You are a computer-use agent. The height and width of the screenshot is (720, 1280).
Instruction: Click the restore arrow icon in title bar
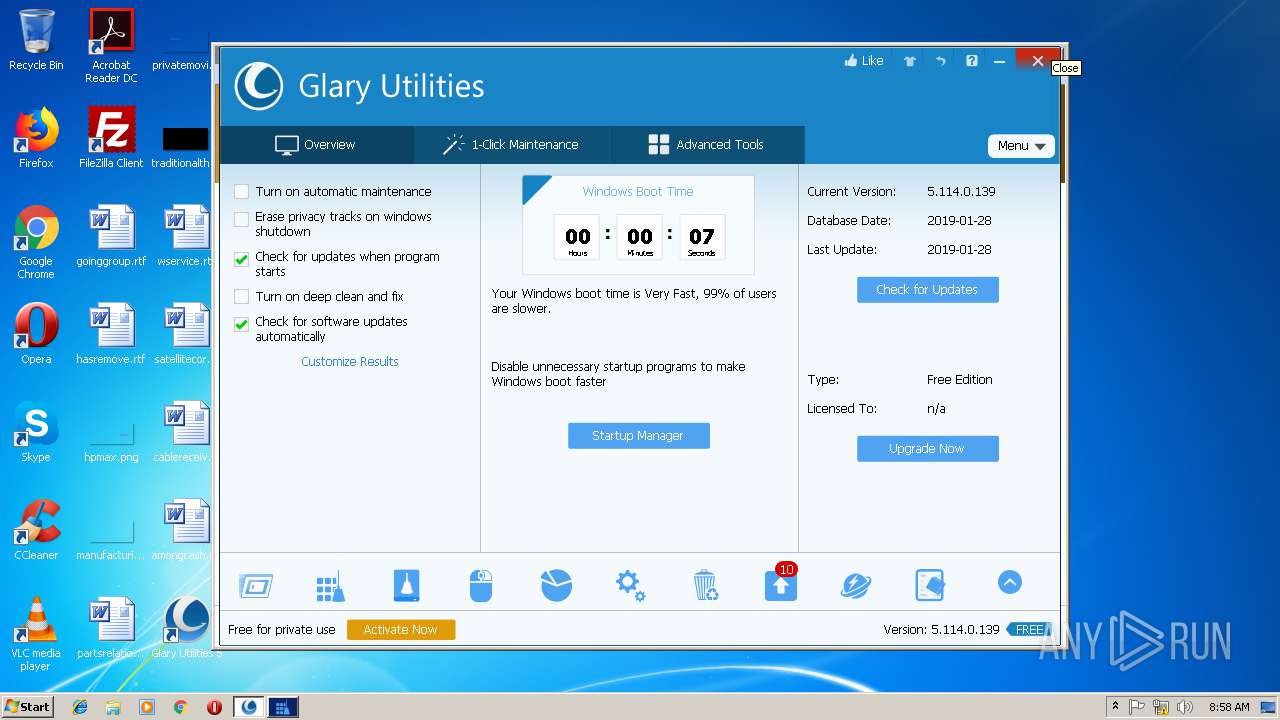click(940, 61)
